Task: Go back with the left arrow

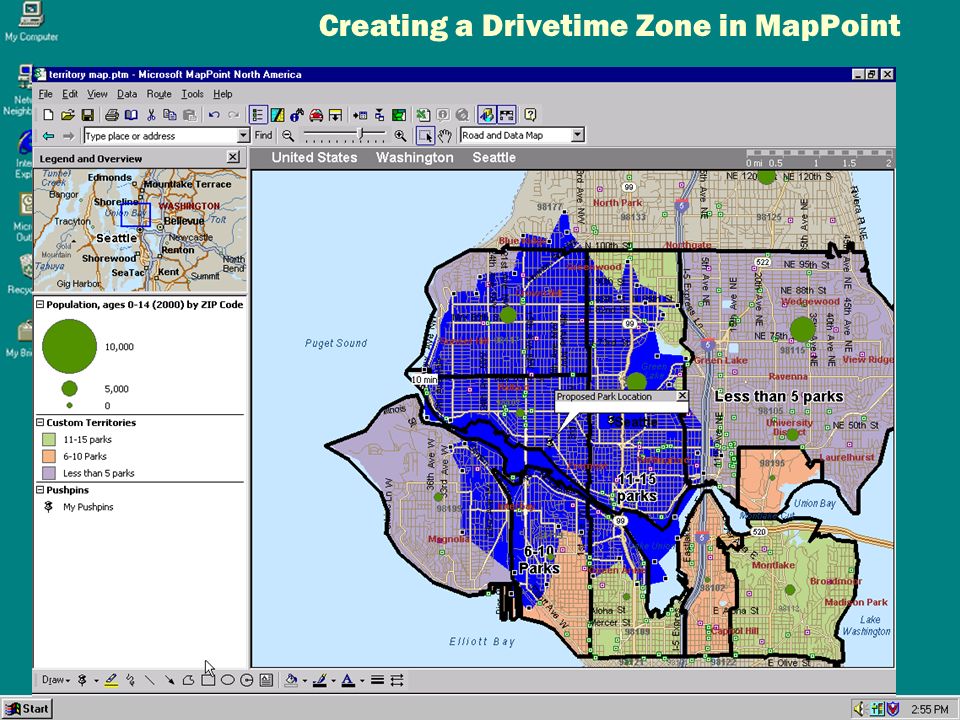Action: click(x=48, y=136)
